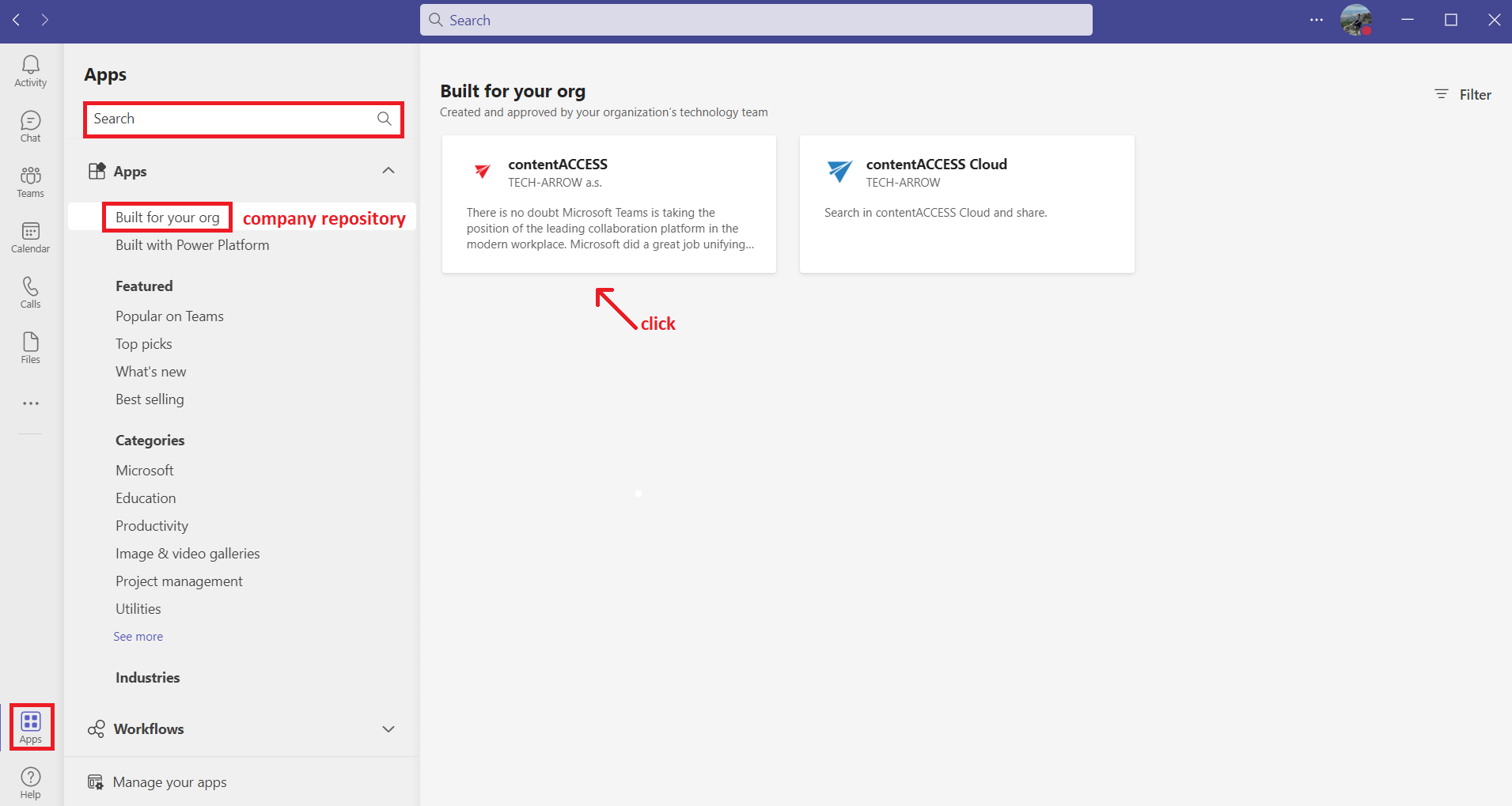The height and width of the screenshot is (806, 1512).
Task: Minimize the Teams window
Action: (x=1408, y=20)
